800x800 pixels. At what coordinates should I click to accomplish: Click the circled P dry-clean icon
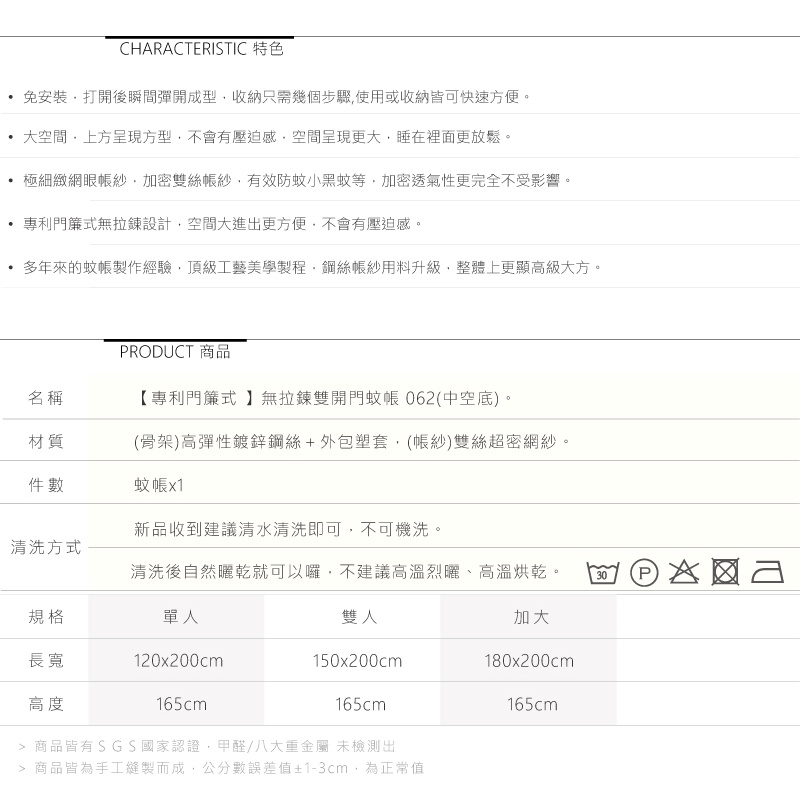pos(643,573)
